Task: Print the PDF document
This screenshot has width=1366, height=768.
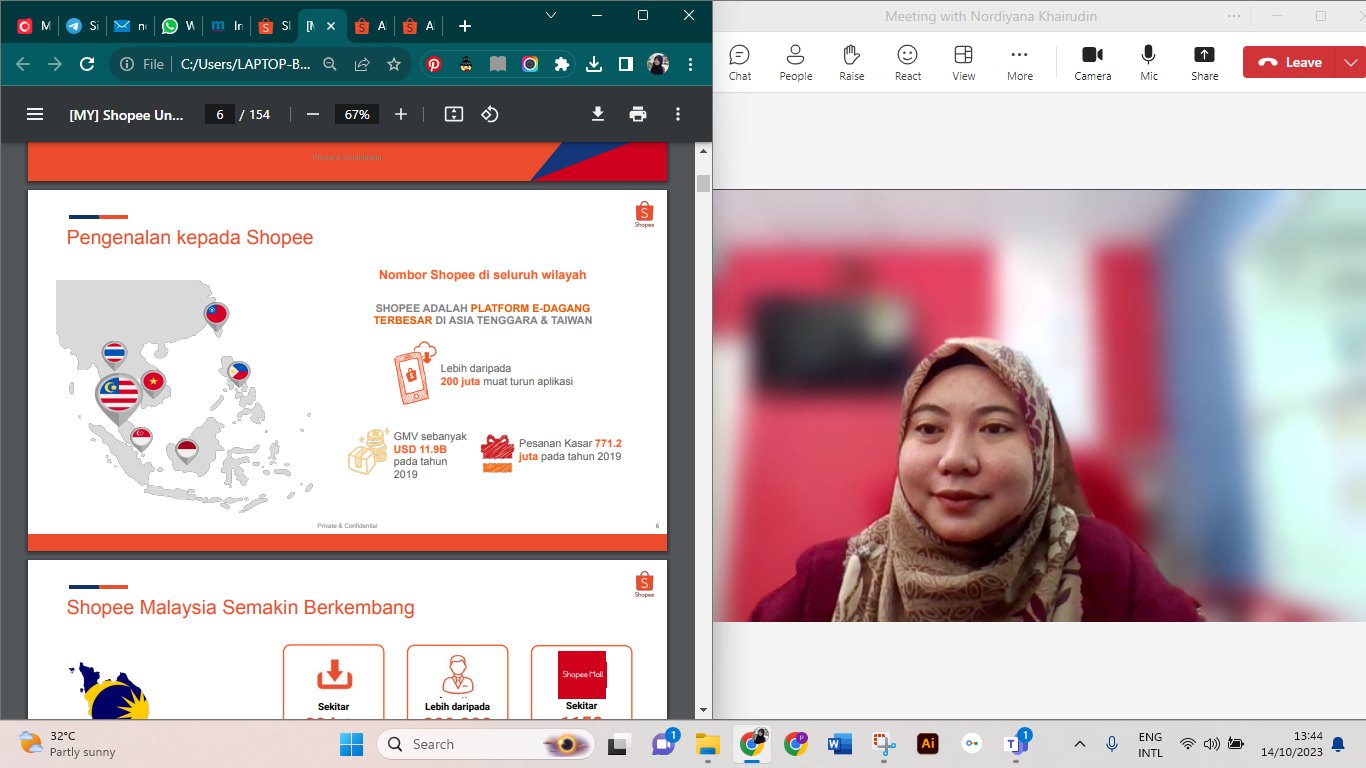Action: click(638, 114)
